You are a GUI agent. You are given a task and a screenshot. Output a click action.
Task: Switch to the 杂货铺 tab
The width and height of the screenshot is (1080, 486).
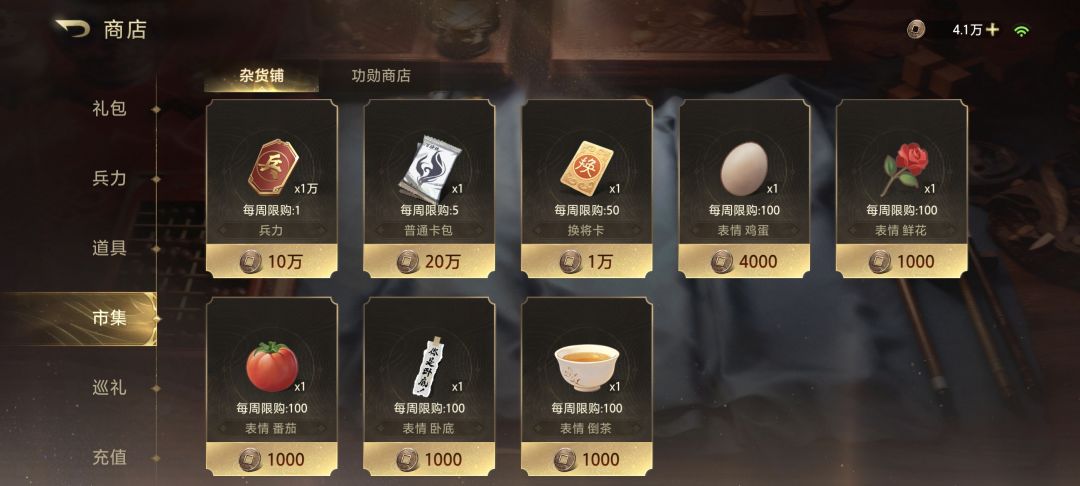click(262, 76)
